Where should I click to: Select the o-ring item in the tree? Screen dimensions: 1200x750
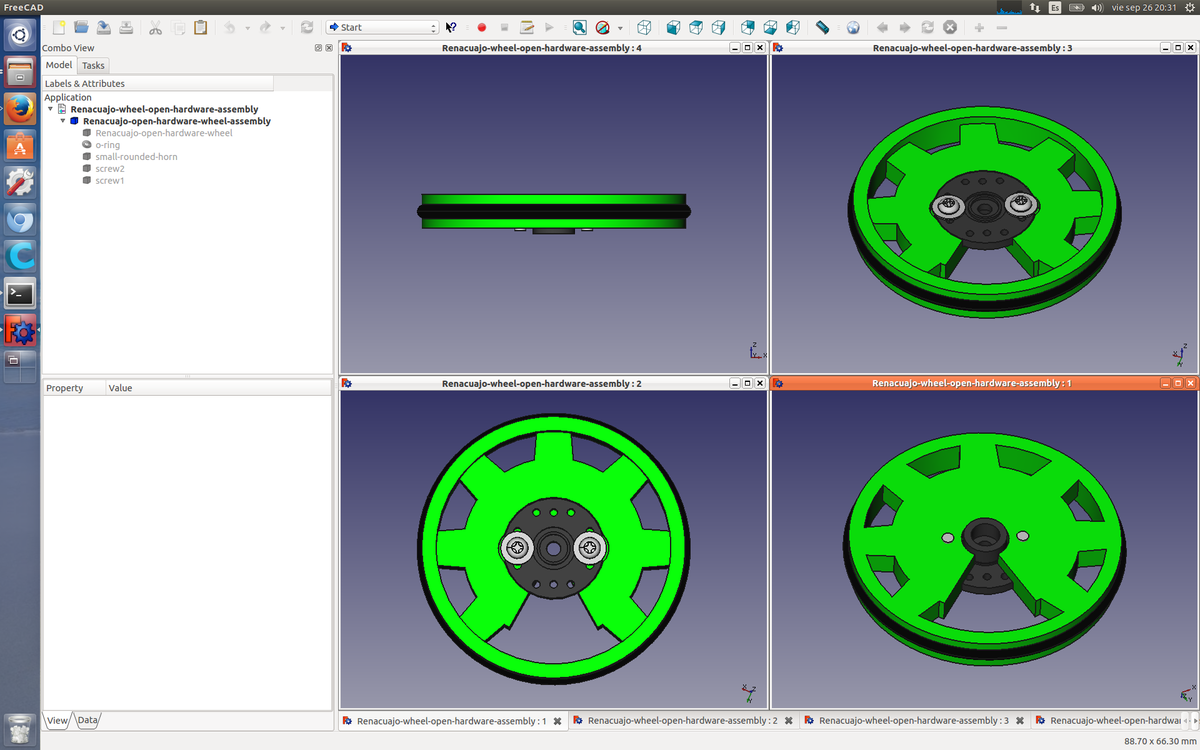coord(107,145)
